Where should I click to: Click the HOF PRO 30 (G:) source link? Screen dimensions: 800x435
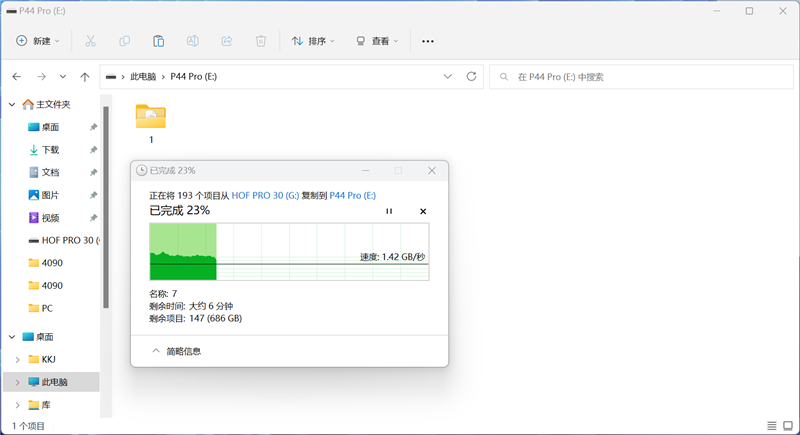tap(265, 195)
